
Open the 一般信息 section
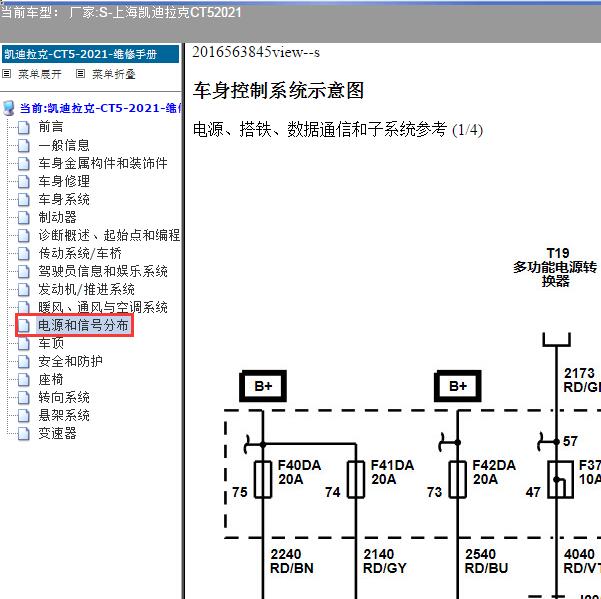(x=64, y=145)
